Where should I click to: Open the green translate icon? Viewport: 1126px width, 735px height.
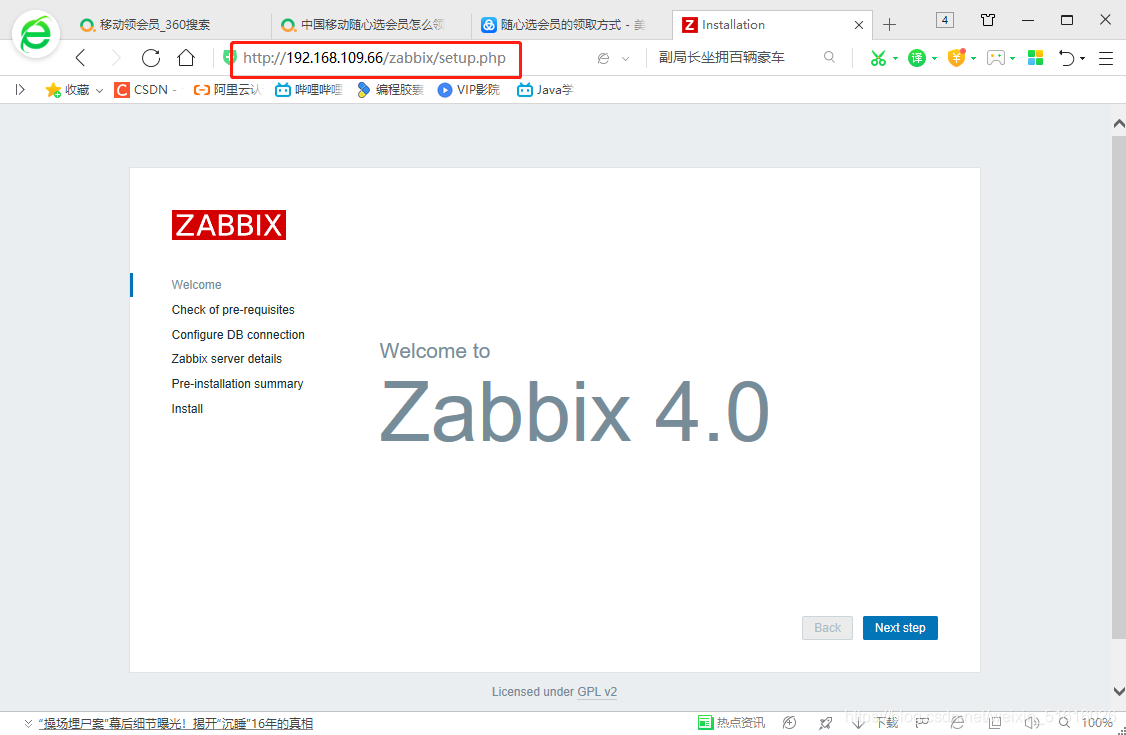coord(916,58)
